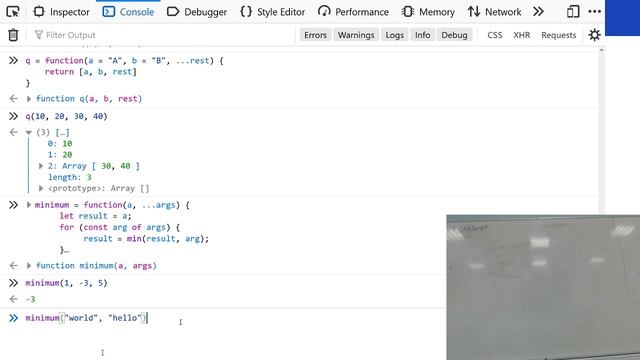Viewport: 640px width, 360px height.
Task: Select the -3 output value
Action: point(30,299)
